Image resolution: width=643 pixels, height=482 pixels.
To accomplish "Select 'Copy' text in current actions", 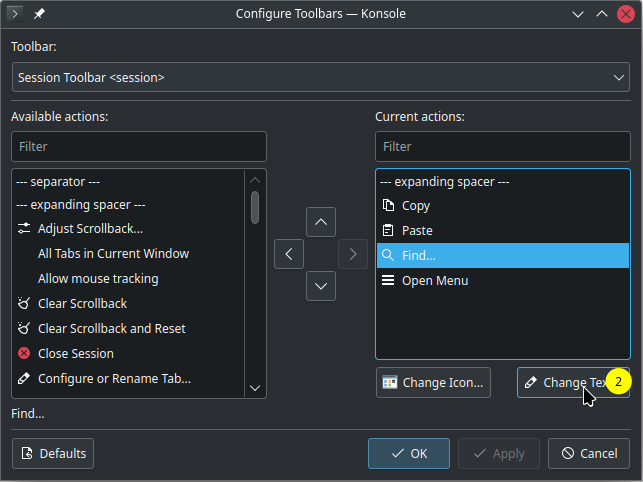I will click(x=416, y=206).
